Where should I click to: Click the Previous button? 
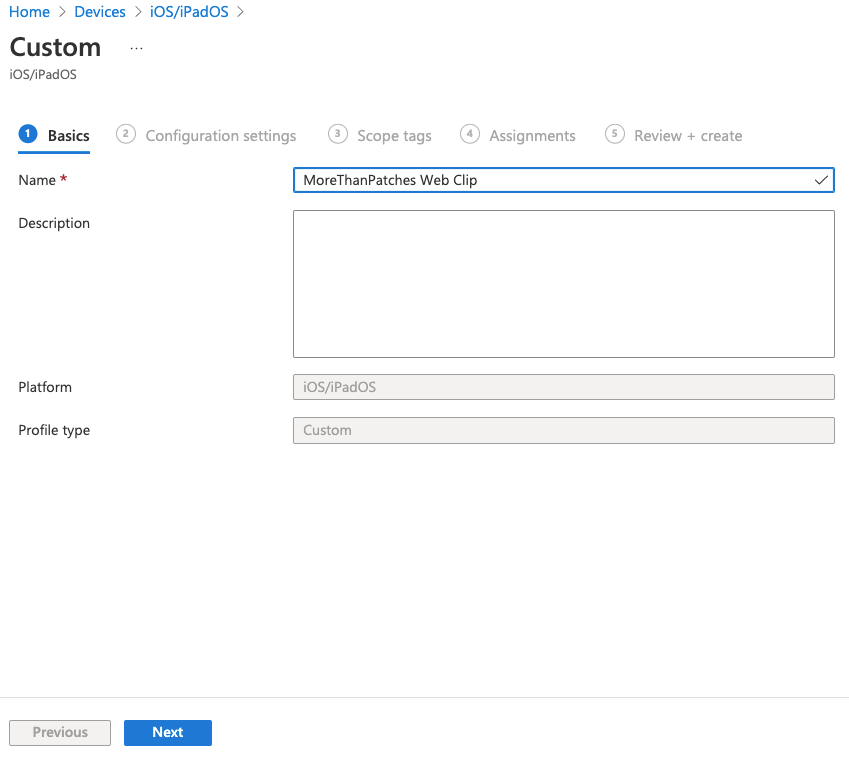point(59,732)
